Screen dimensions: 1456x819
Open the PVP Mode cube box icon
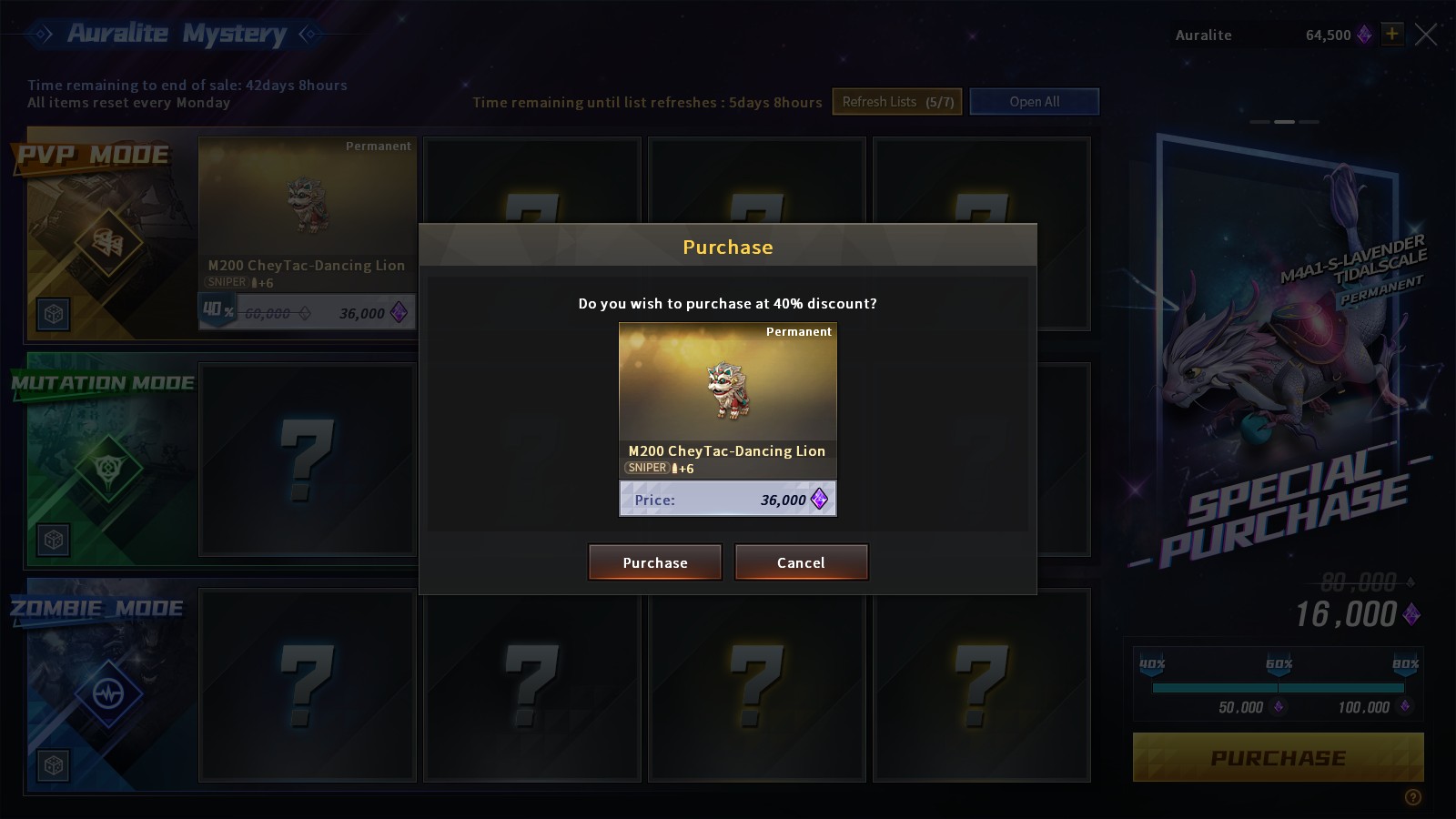coord(54,314)
